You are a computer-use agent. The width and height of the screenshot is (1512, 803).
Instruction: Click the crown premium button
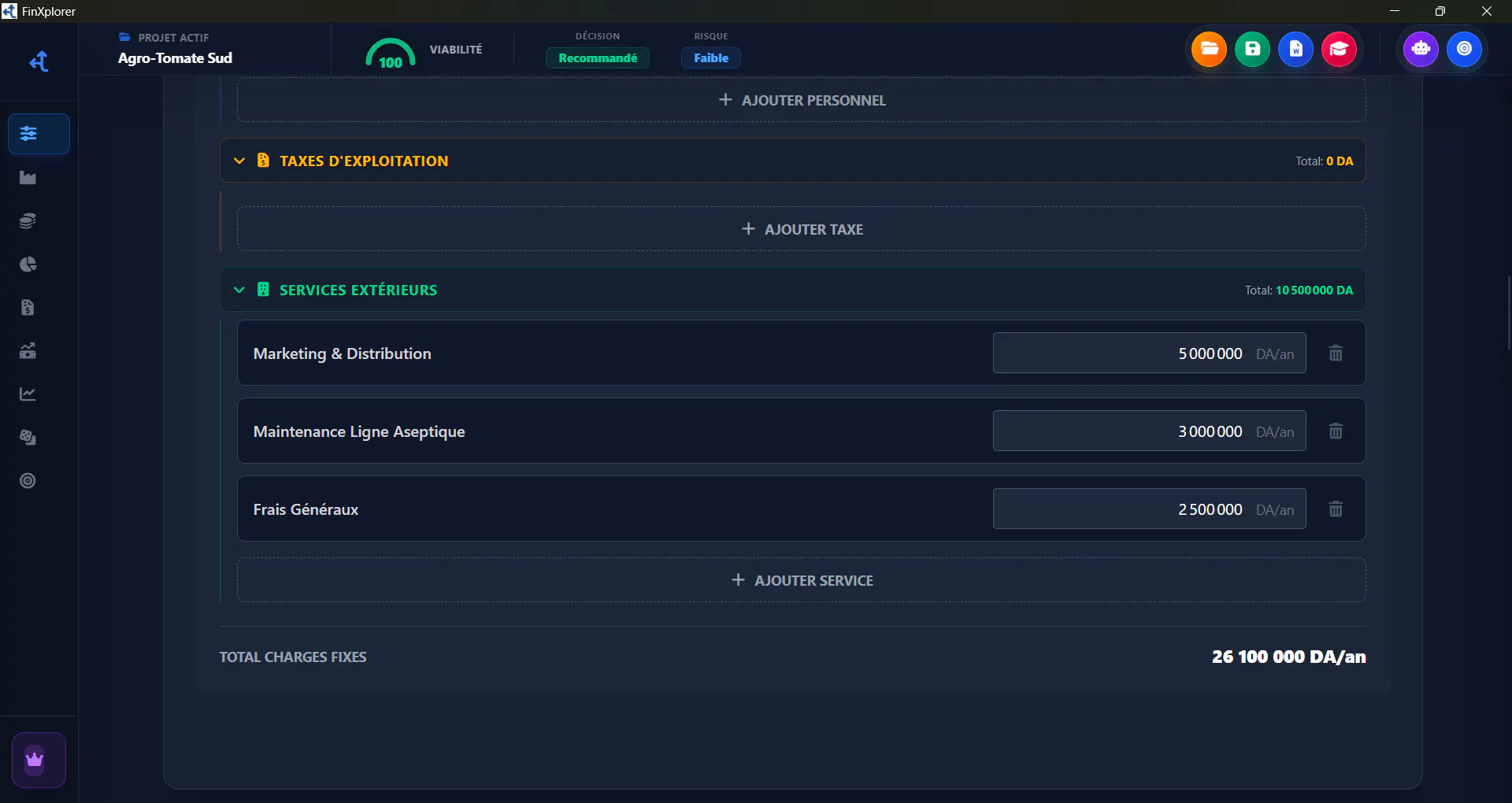pos(39,760)
